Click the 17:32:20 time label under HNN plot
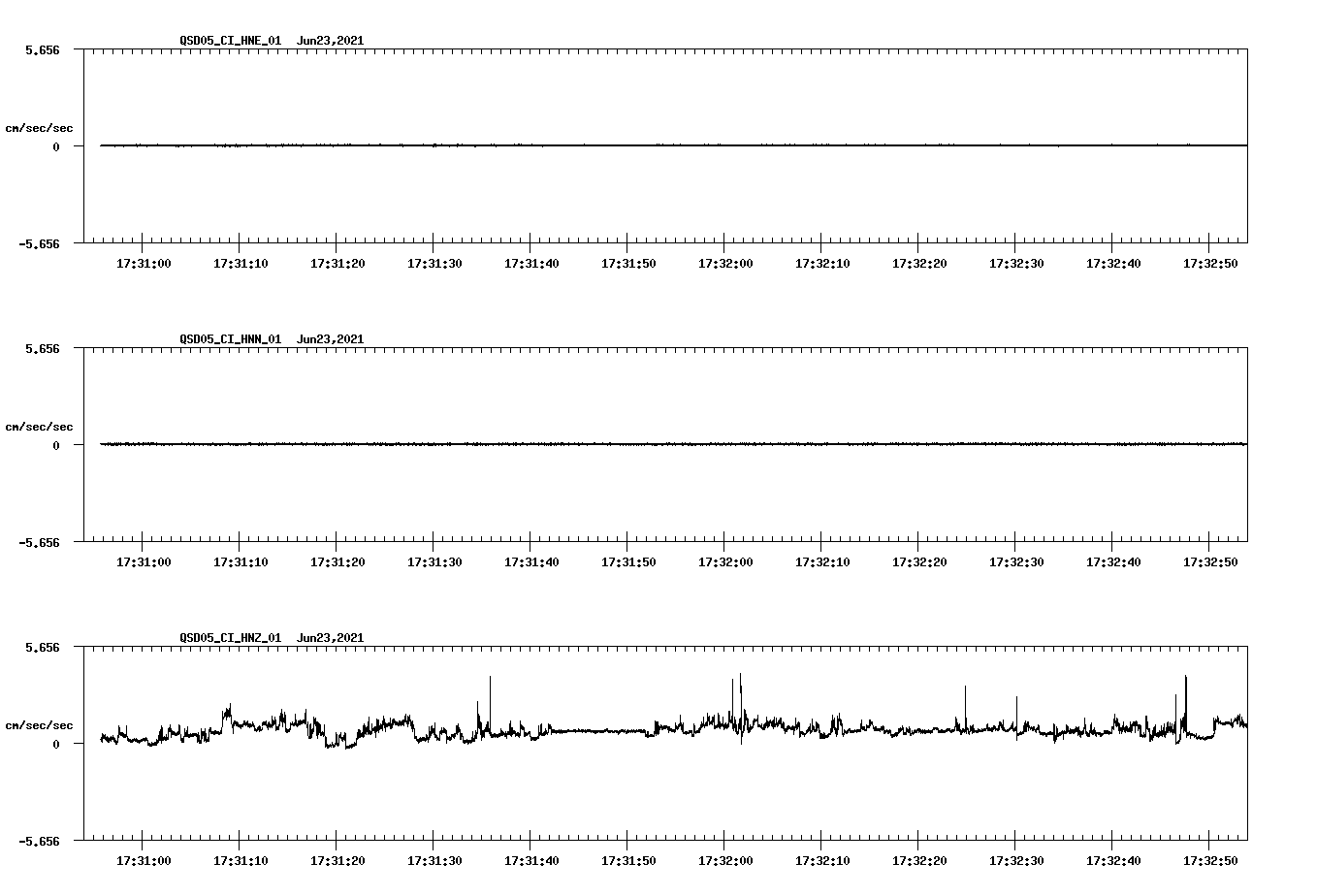1317x896 pixels. pyautogui.click(x=919, y=561)
